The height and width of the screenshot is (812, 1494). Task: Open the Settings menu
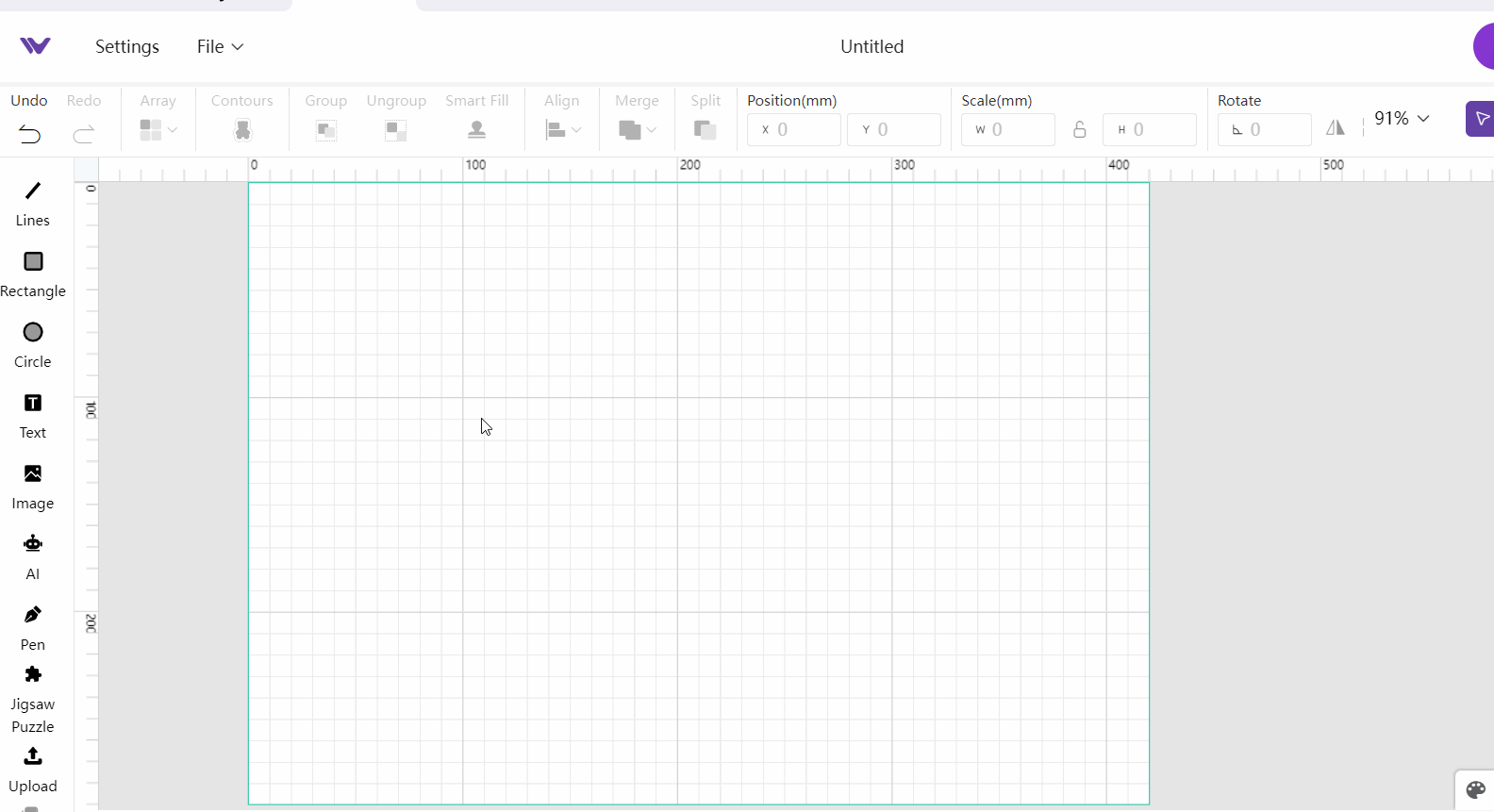click(x=127, y=46)
